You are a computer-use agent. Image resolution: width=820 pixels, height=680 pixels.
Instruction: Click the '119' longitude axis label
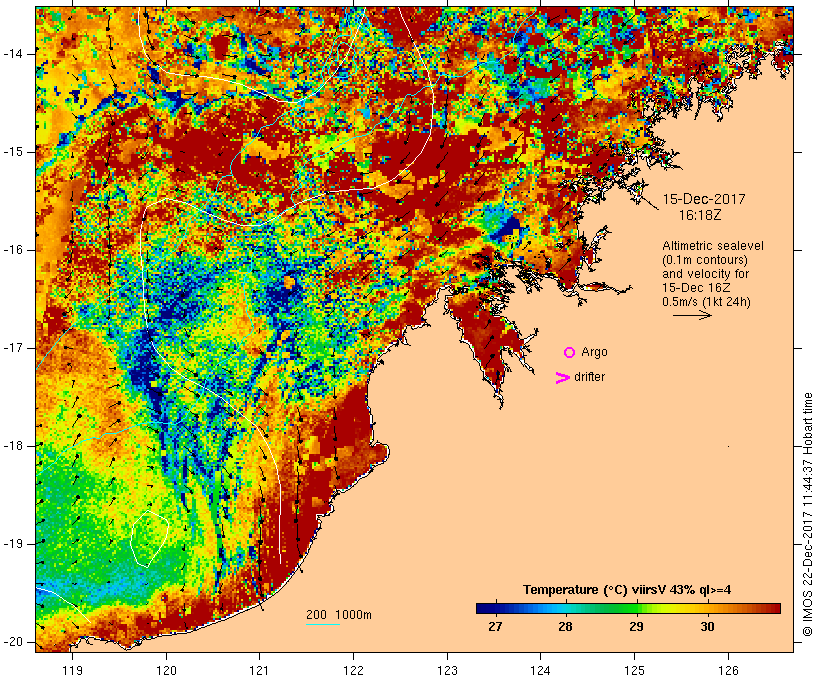tap(72, 670)
